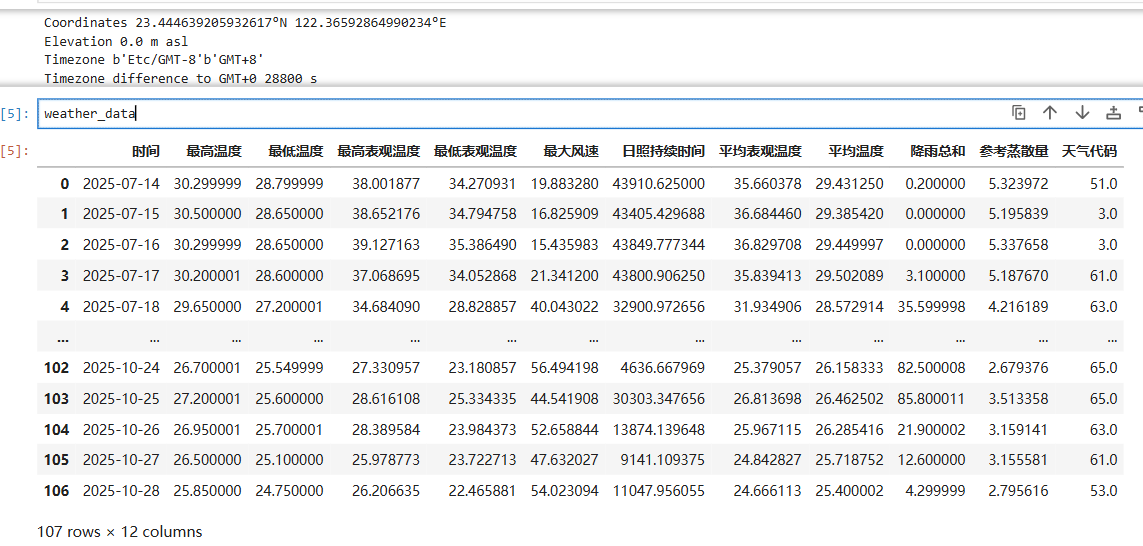Select the Elevation 0.0 m asl line

coord(116,42)
